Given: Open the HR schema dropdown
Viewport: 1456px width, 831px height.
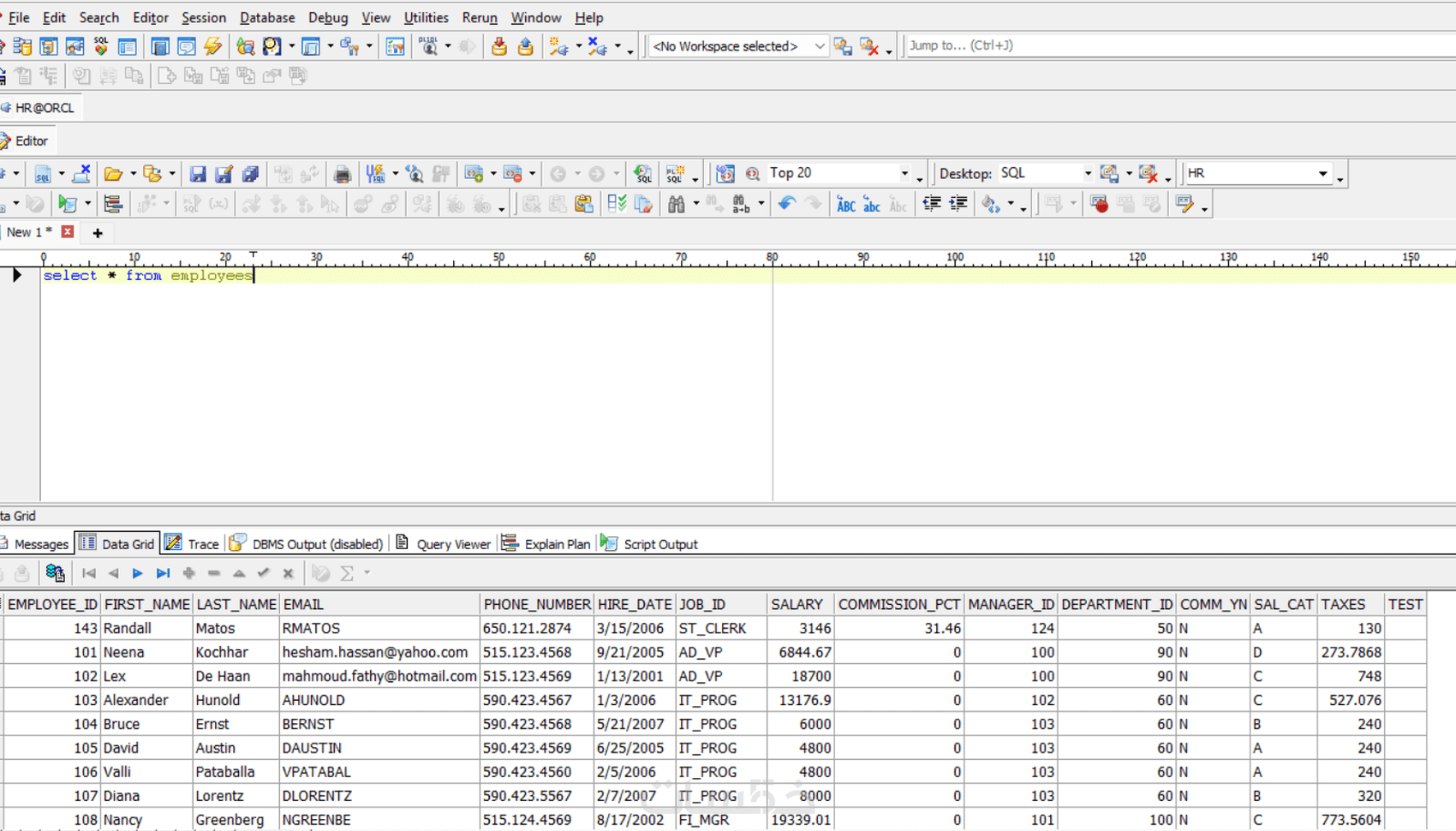Looking at the screenshot, I should (x=1322, y=174).
